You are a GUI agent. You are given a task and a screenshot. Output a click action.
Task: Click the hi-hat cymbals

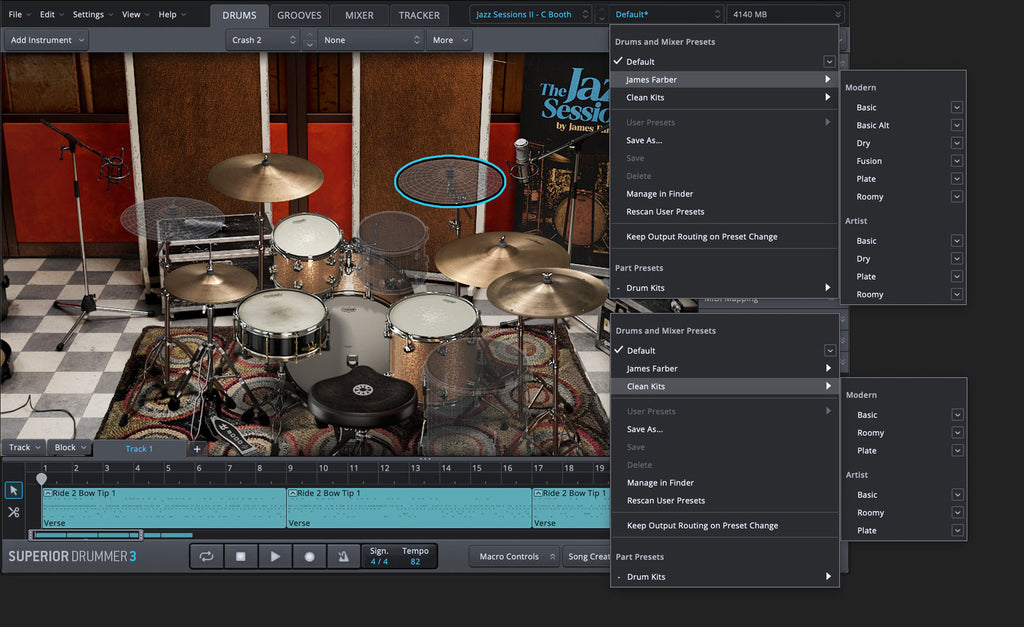click(x=210, y=282)
